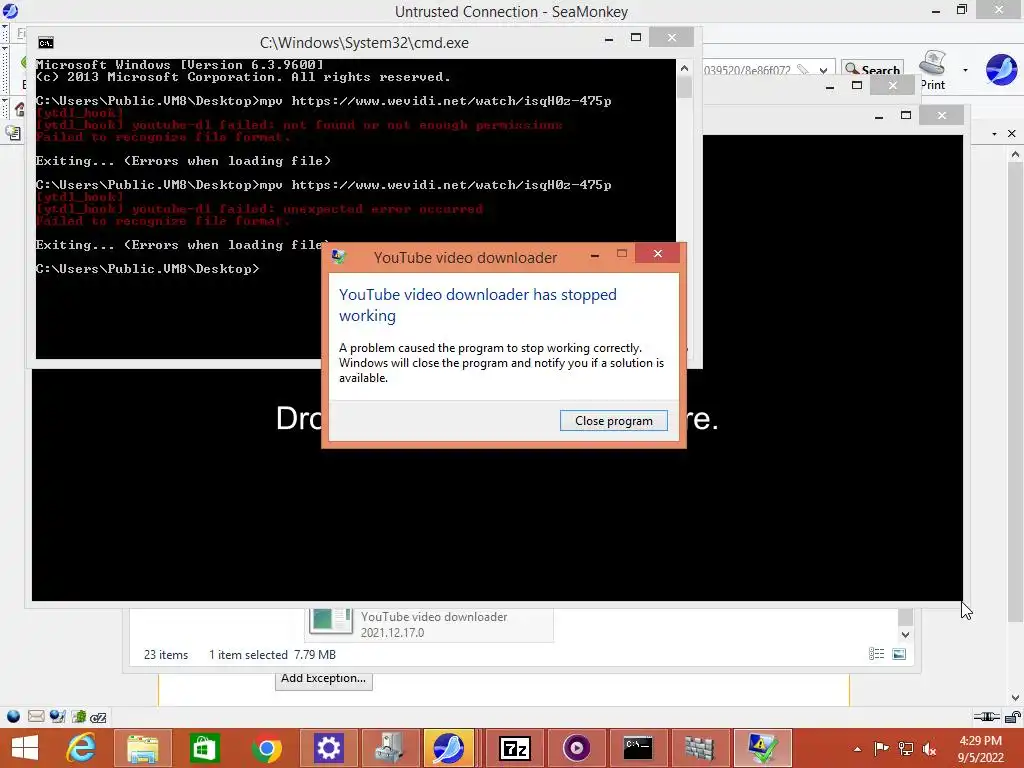Open the Print button dropdown arrow
The height and width of the screenshot is (768, 1024).
tap(965, 70)
